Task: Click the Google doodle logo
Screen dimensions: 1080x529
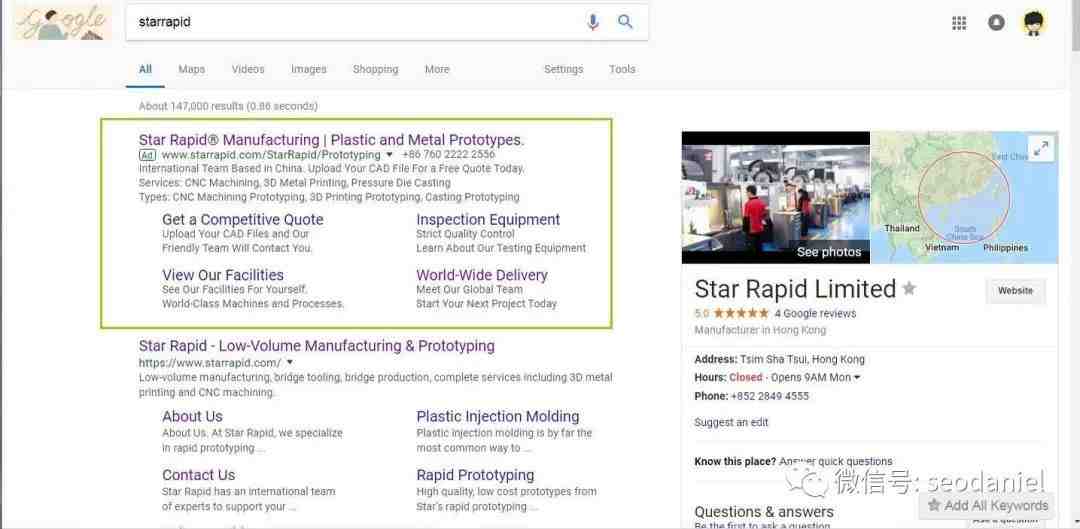Action: tap(62, 22)
